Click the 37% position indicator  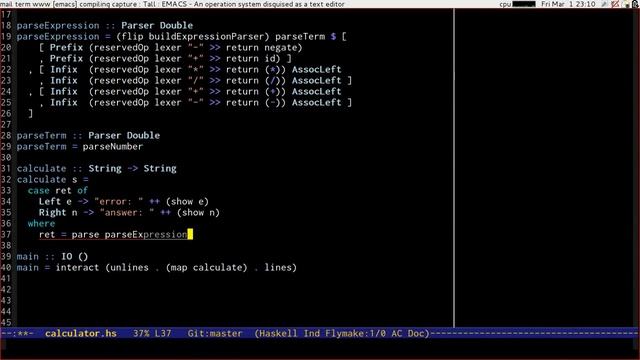[x=141, y=333]
